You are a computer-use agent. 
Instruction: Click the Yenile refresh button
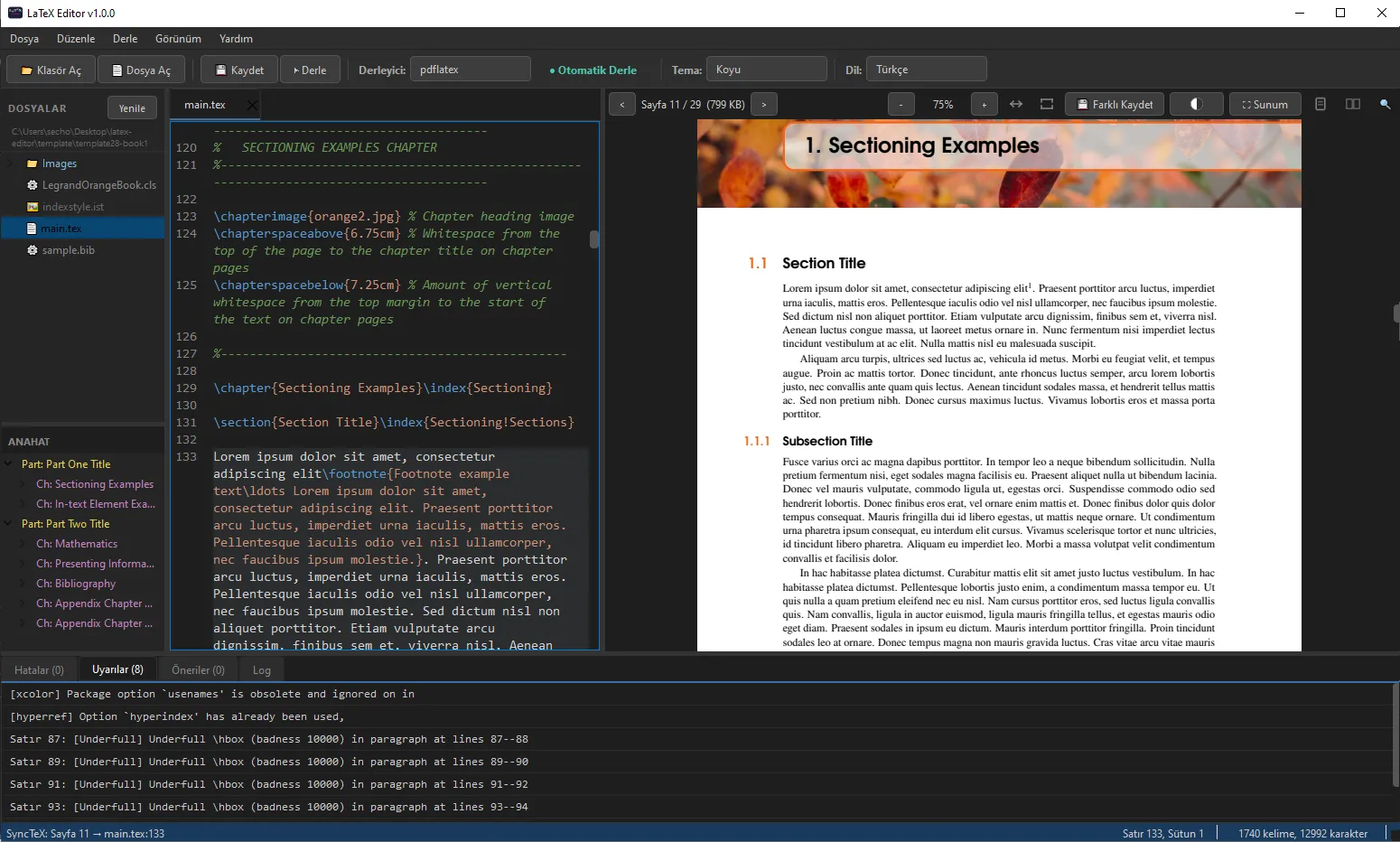[132, 108]
